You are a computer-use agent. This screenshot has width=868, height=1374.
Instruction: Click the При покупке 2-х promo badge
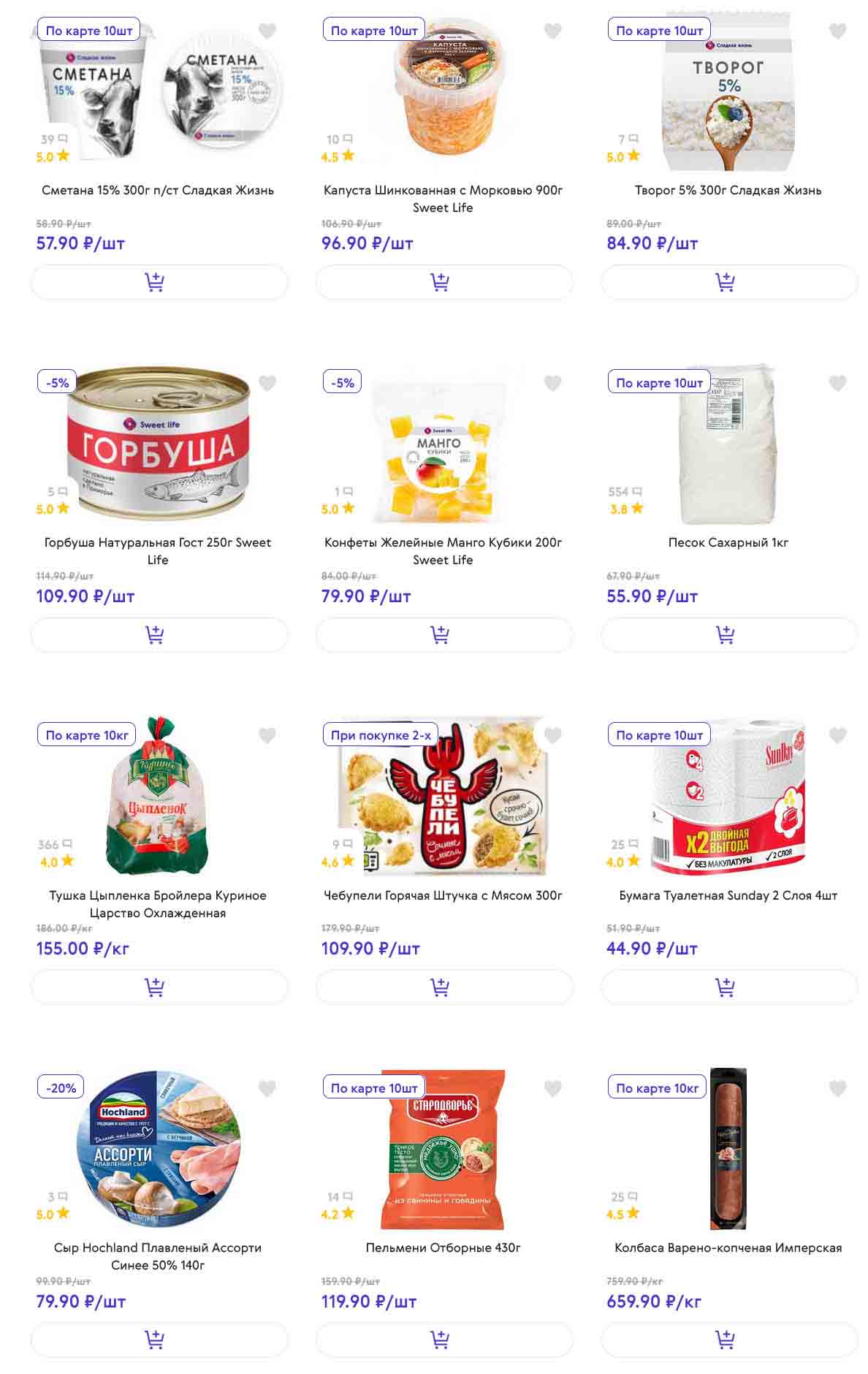coord(380,735)
